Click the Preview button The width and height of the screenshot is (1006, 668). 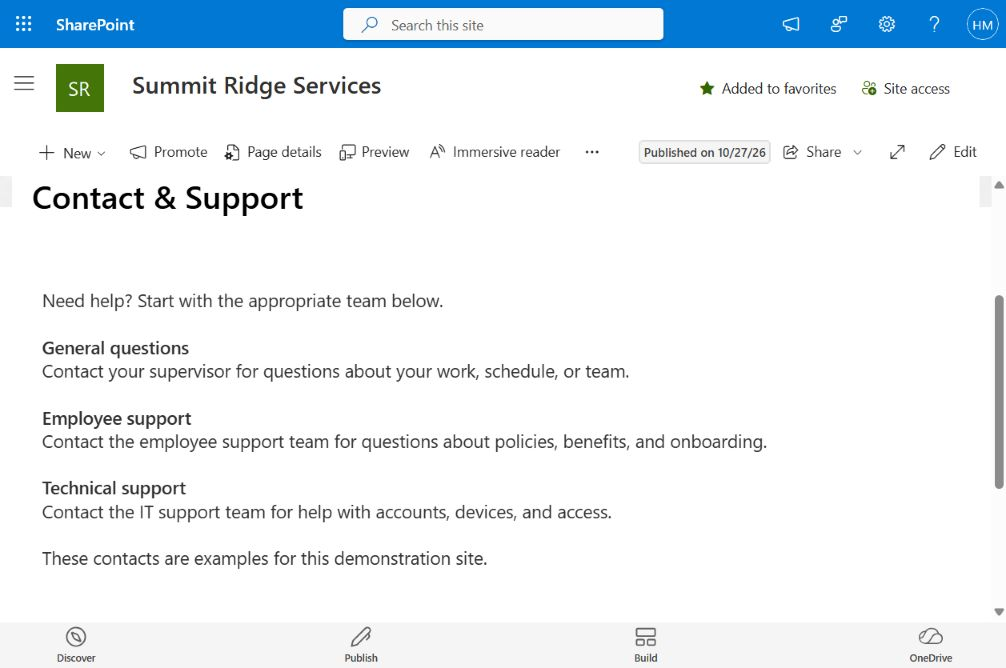[374, 152]
